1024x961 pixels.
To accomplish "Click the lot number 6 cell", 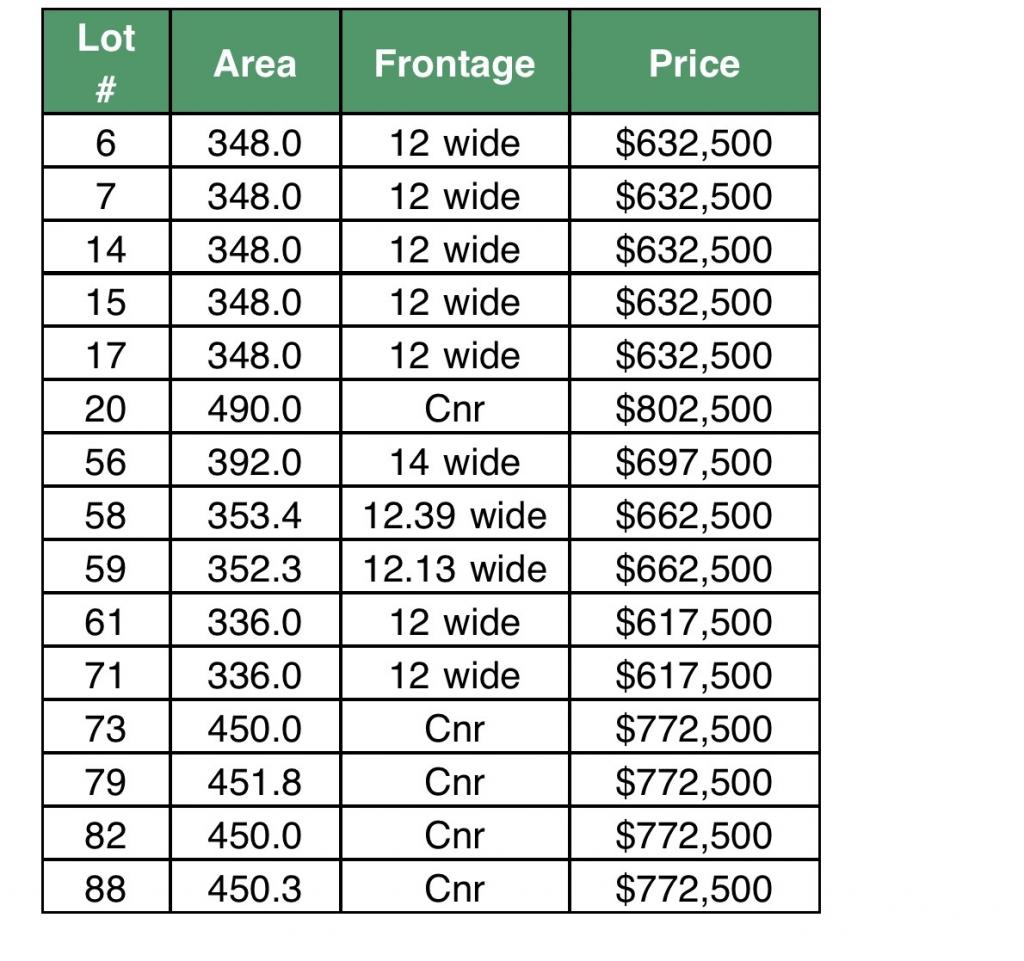I will click(106, 142).
